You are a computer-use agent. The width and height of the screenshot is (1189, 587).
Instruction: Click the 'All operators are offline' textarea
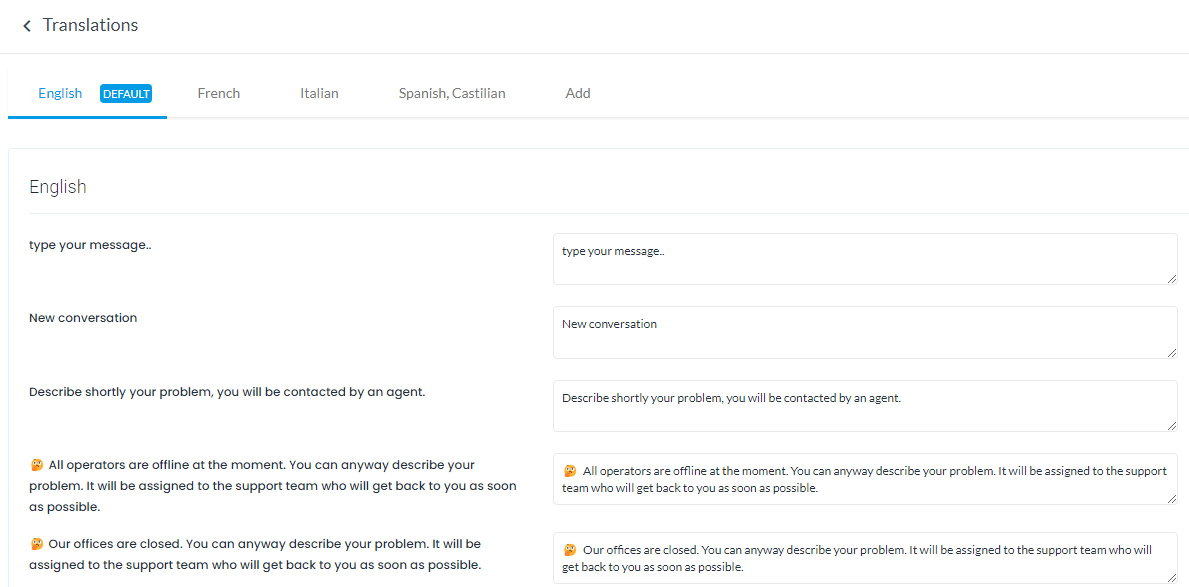coord(864,479)
